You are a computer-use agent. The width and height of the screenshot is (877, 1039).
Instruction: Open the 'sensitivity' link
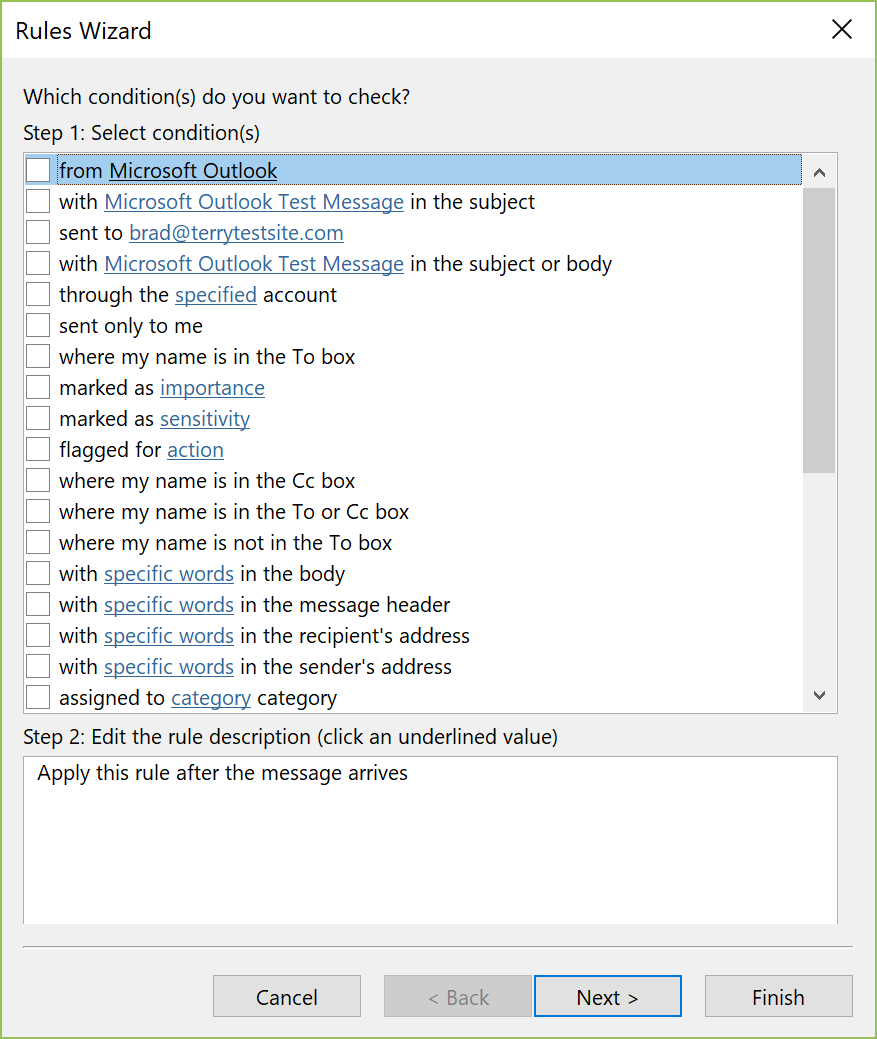pyautogui.click(x=205, y=419)
